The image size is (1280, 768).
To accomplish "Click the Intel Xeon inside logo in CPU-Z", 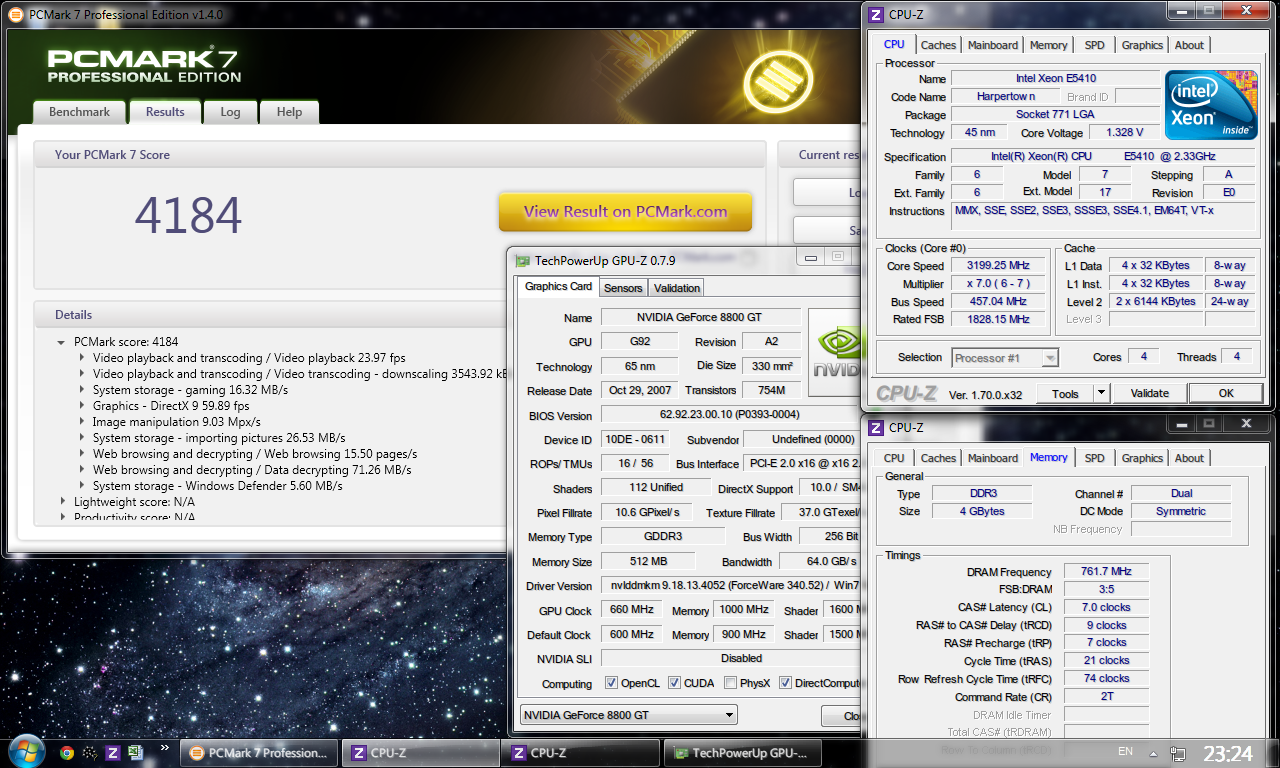I will (x=1211, y=104).
